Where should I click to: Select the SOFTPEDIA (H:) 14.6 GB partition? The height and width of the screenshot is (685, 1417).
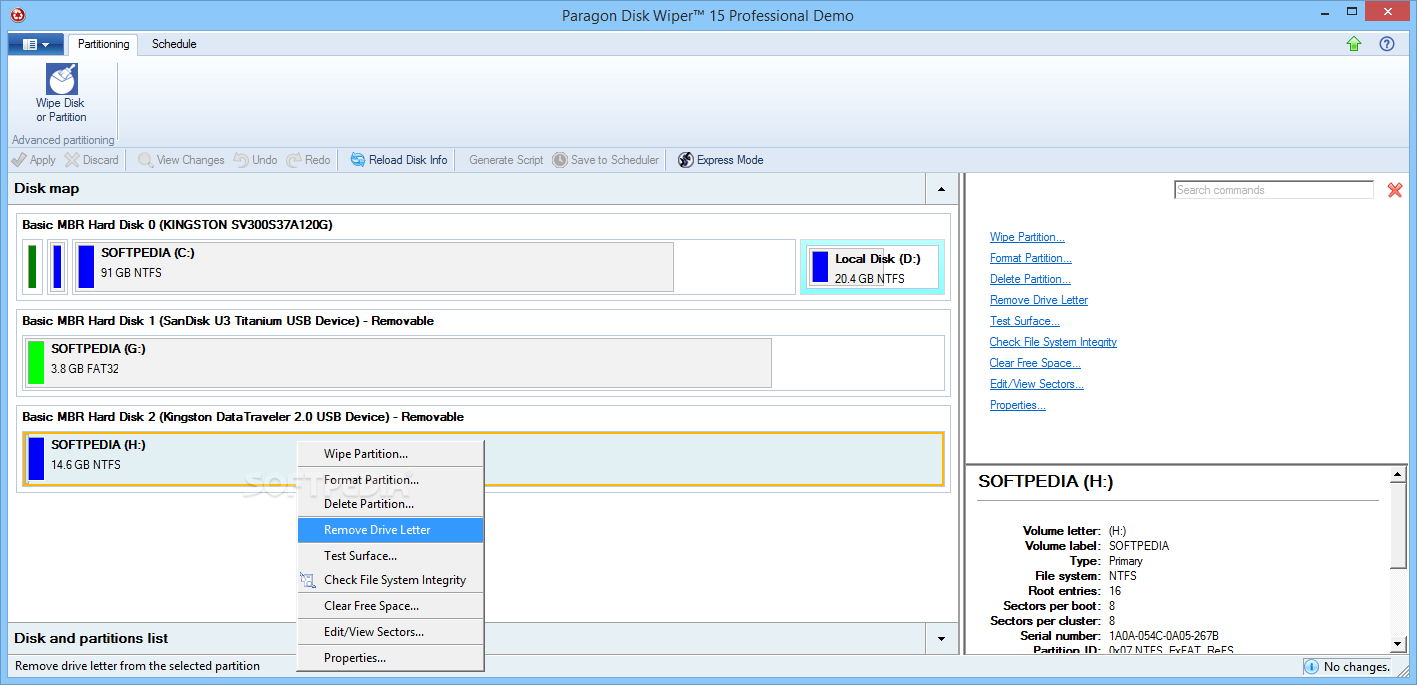(484, 458)
